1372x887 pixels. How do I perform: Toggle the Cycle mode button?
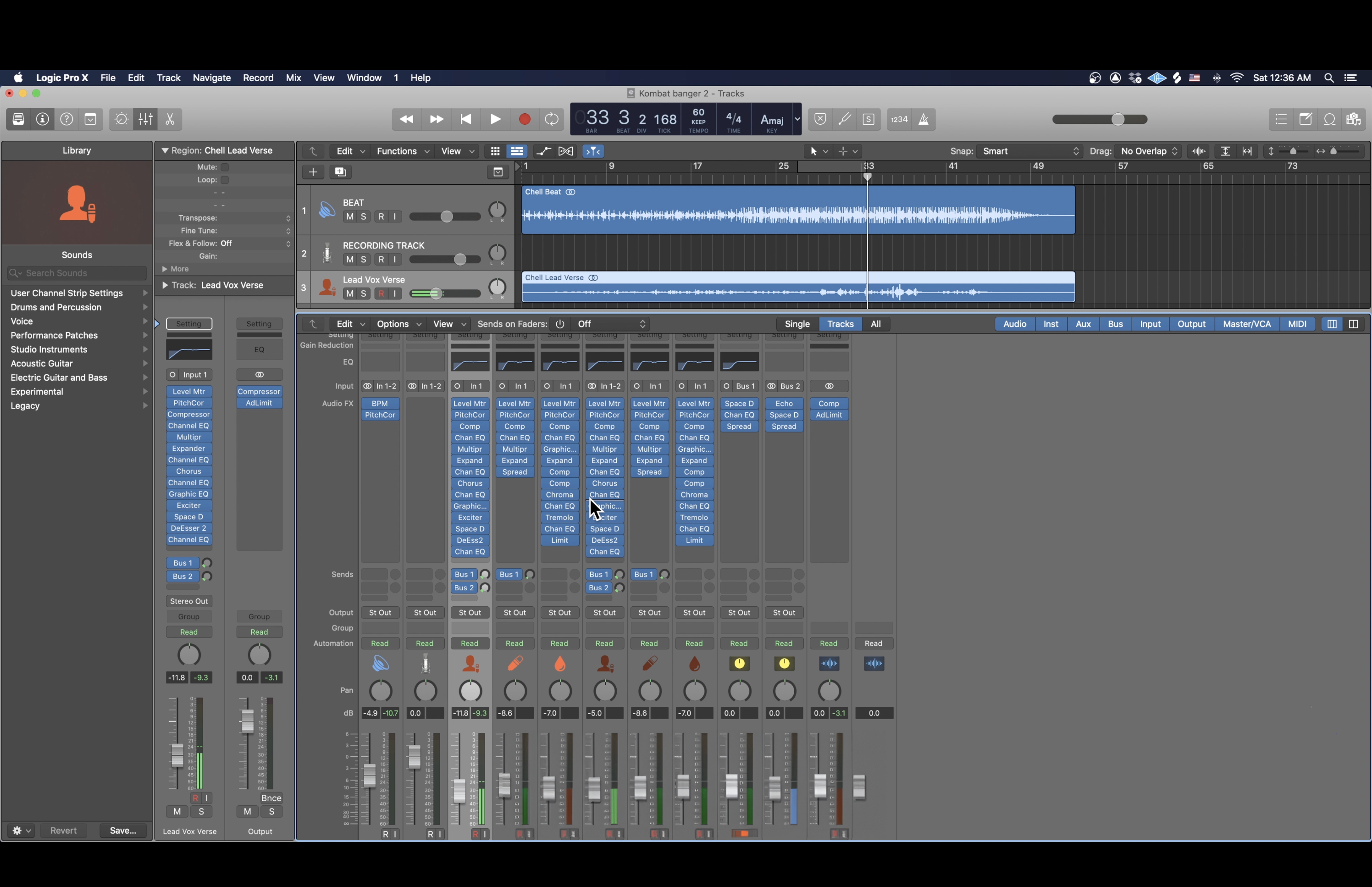[552, 119]
